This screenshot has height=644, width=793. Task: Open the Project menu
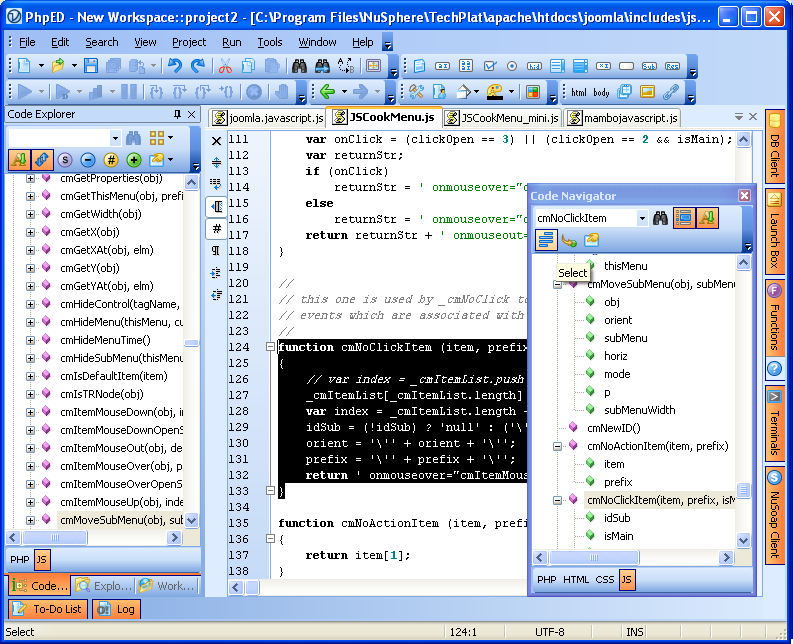click(189, 42)
